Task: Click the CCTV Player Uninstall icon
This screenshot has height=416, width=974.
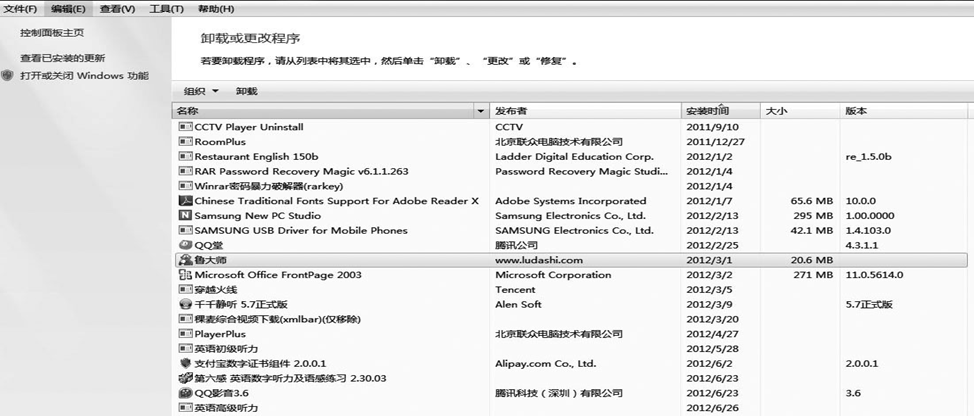Action: [185, 127]
